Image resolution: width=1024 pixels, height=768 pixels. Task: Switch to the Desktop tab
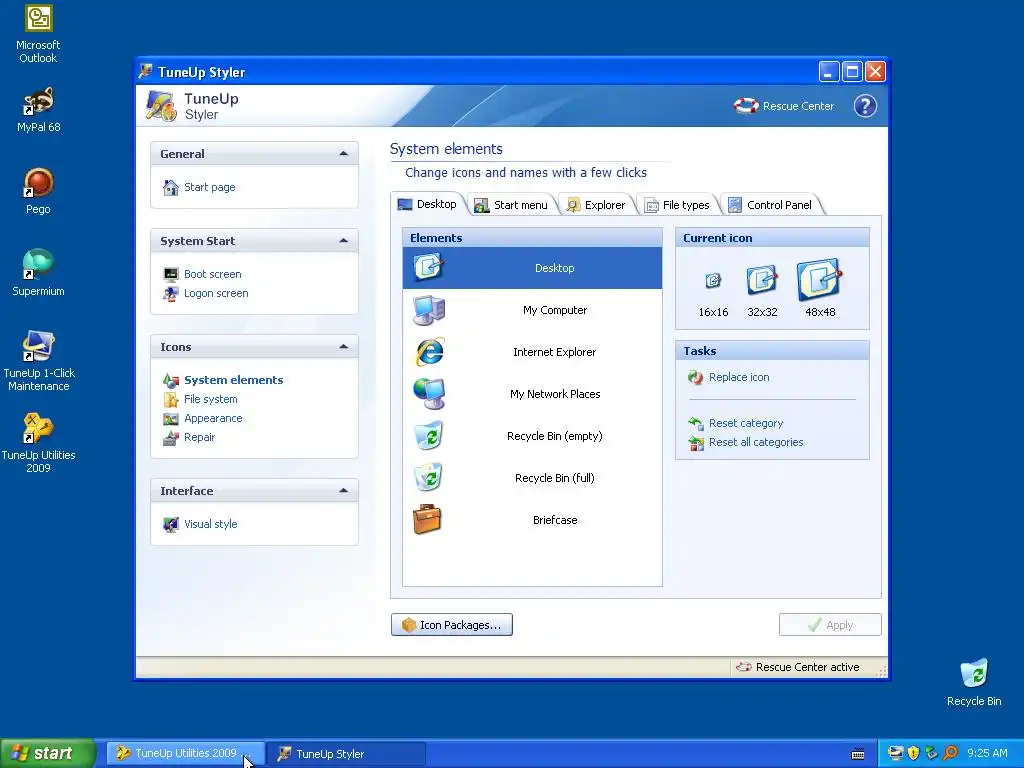point(428,204)
